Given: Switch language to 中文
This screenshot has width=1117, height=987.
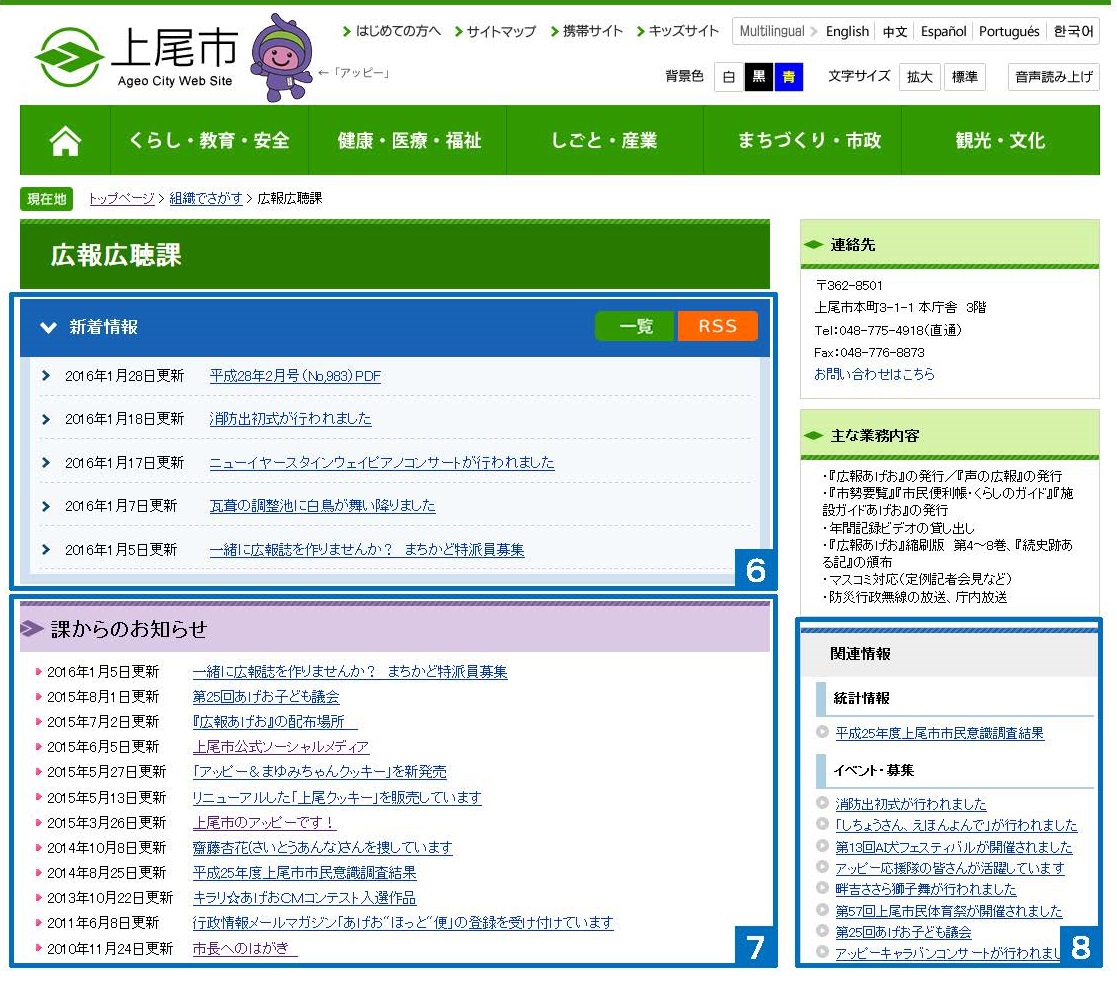Looking at the screenshot, I should point(895,31).
